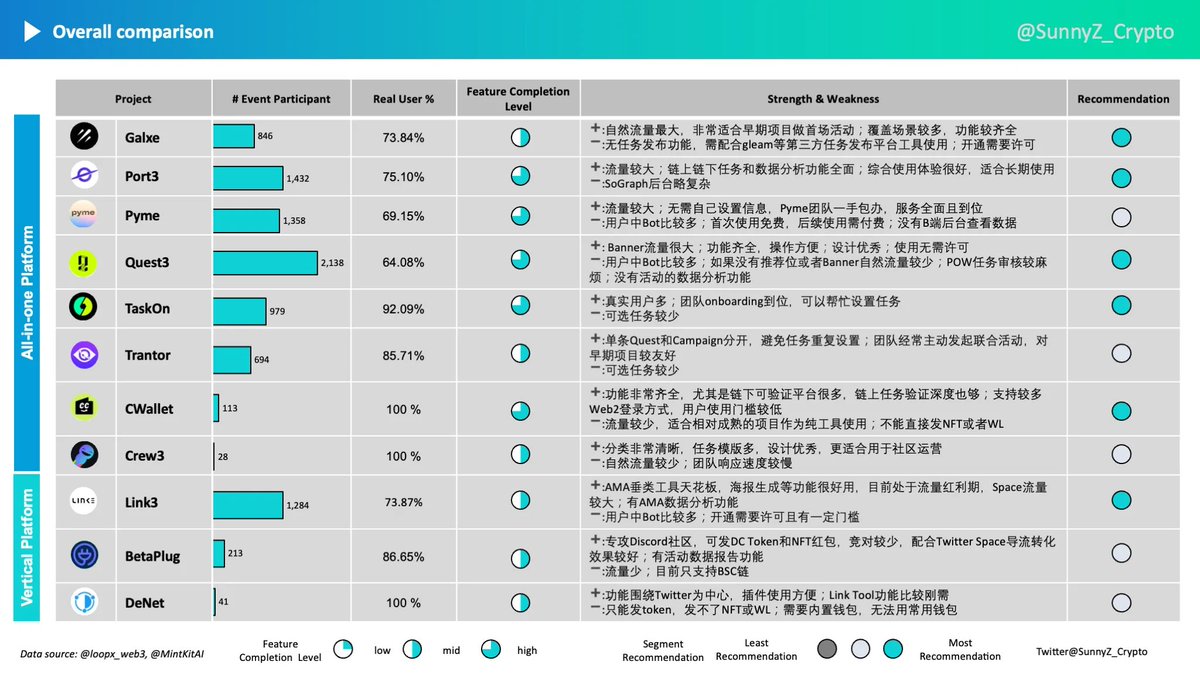Click Pyme's empty recommendation circle
The width and height of the screenshot is (1200, 675).
(x=1122, y=216)
